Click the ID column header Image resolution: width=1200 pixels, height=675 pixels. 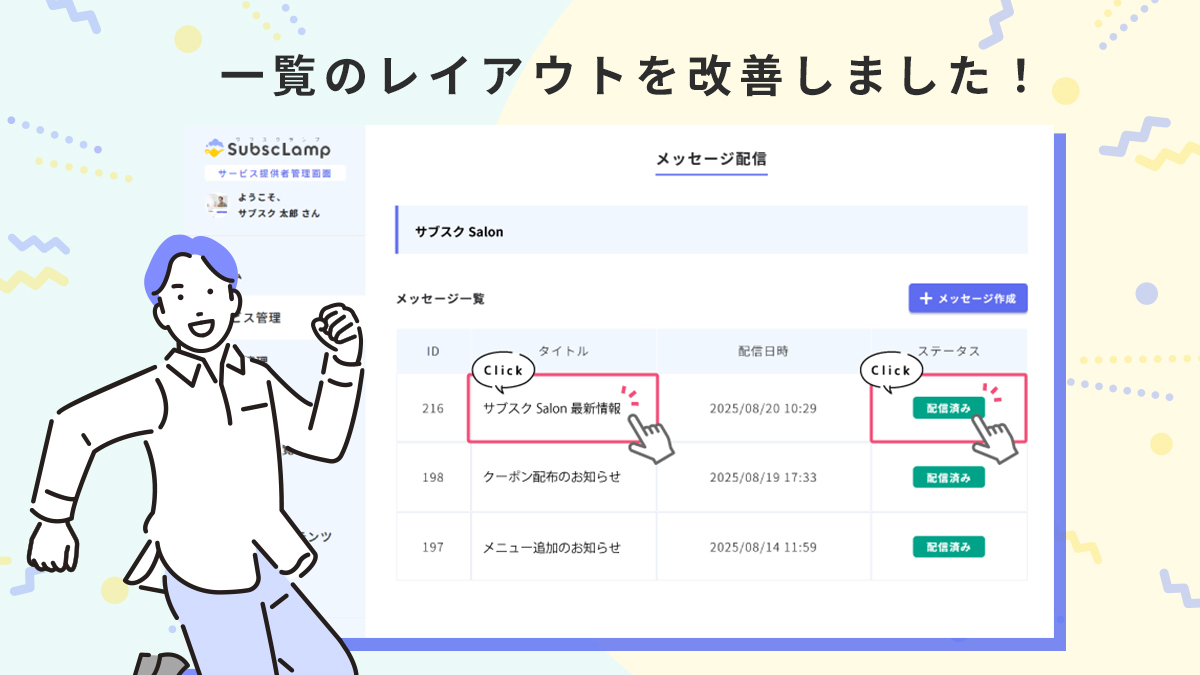[x=433, y=351]
